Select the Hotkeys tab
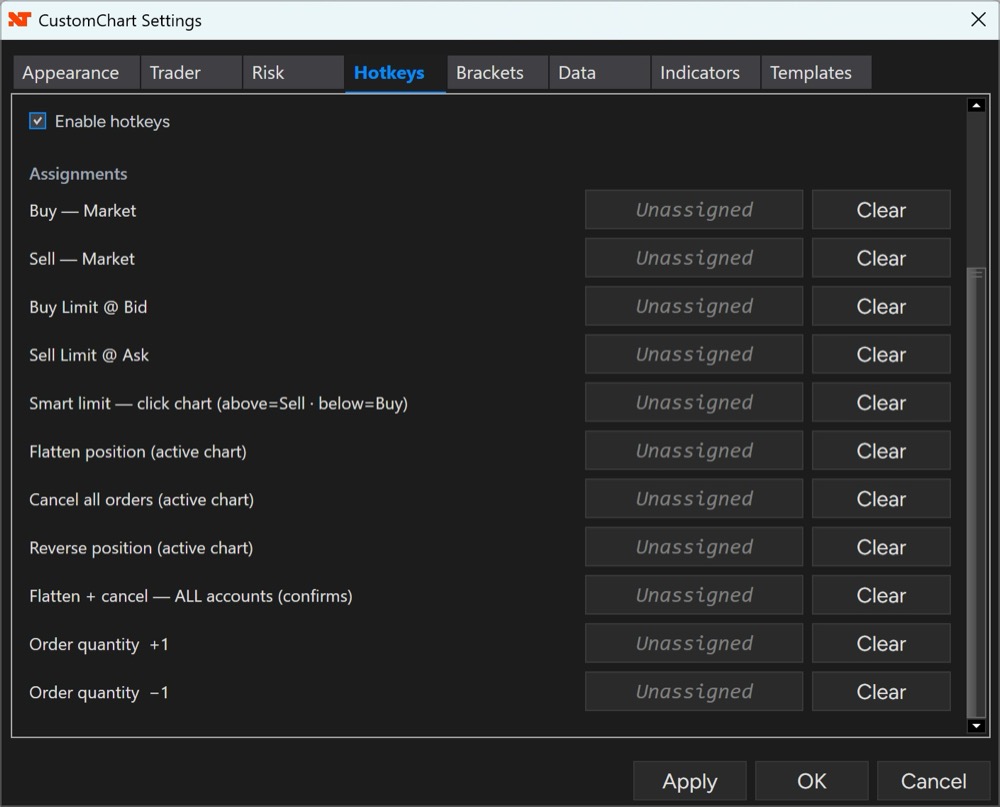The width and height of the screenshot is (1000, 807). pos(395,73)
